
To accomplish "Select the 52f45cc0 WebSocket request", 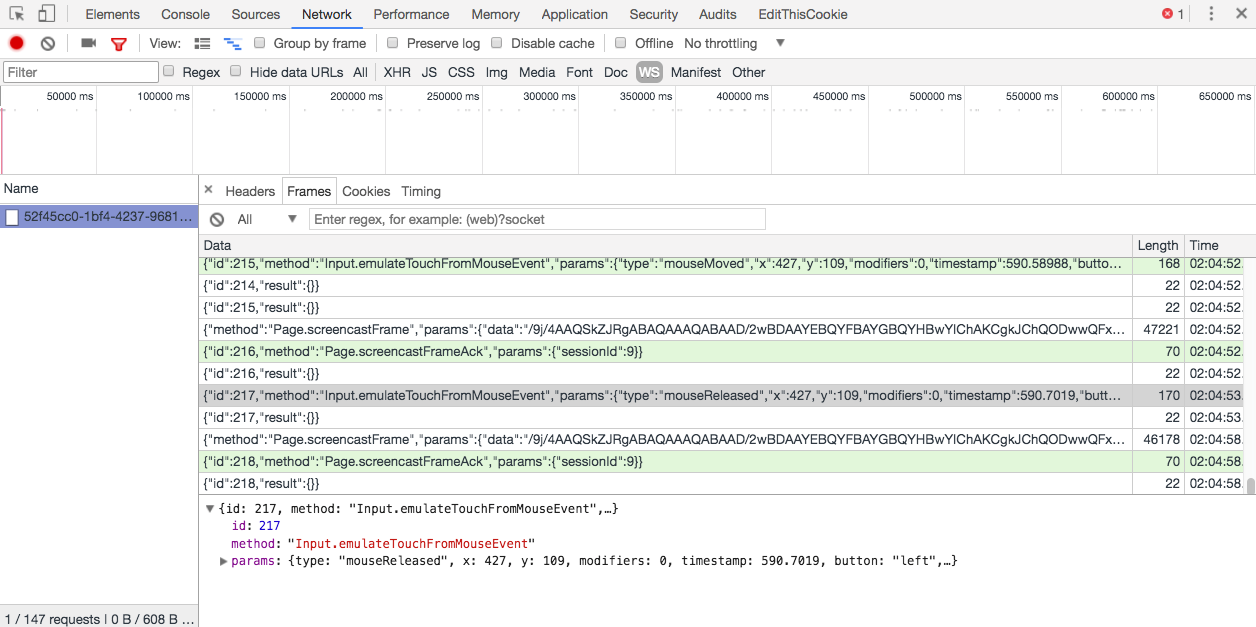I will pyautogui.click(x=99, y=217).
